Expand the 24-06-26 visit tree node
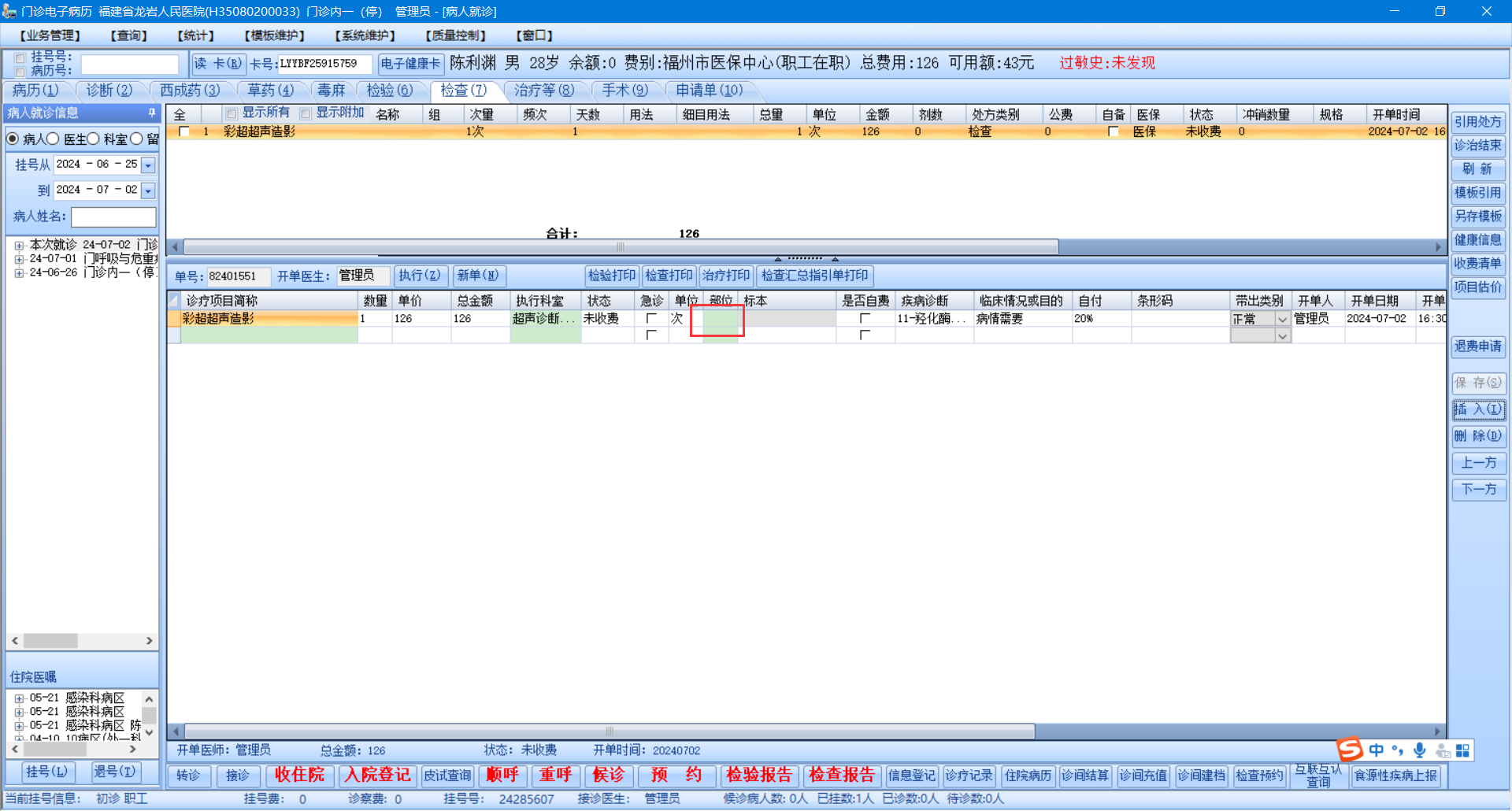This screenshot has height=811, width=1512. pos(19,273)
